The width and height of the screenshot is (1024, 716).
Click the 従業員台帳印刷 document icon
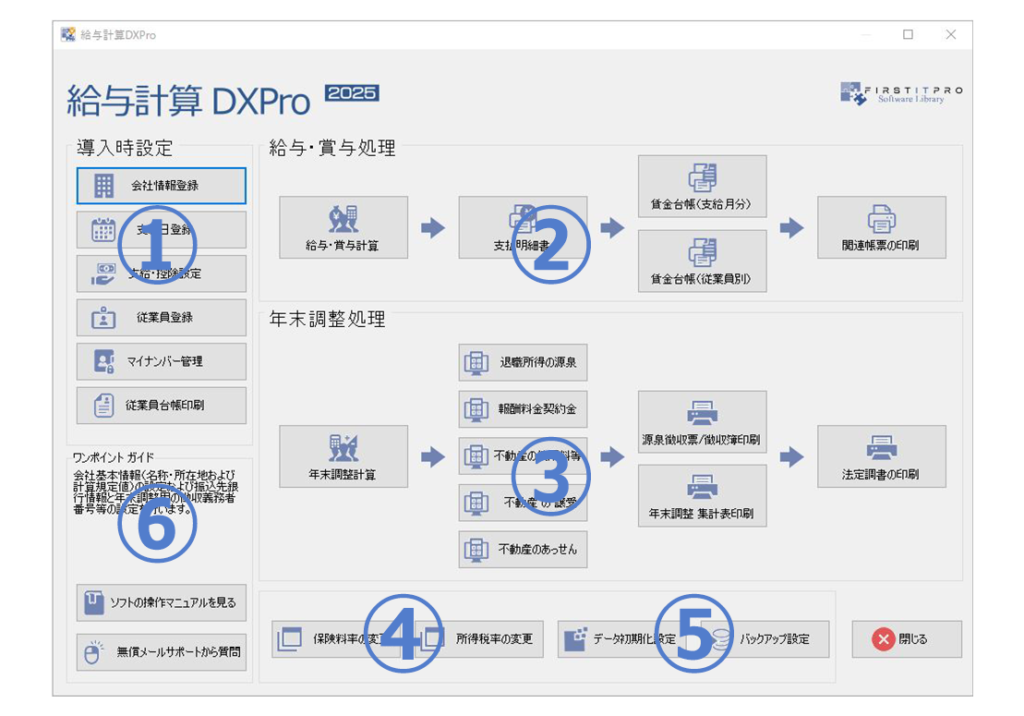point(103,406)
